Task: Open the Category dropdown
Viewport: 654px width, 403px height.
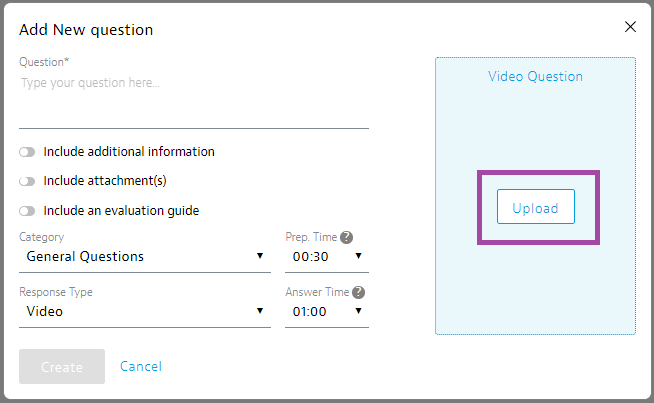Action: point(144,257)
